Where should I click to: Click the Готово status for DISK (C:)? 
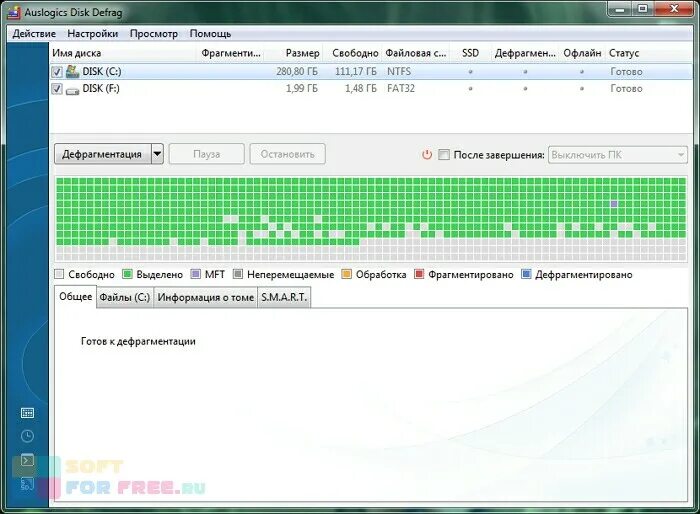click(626, 71)
